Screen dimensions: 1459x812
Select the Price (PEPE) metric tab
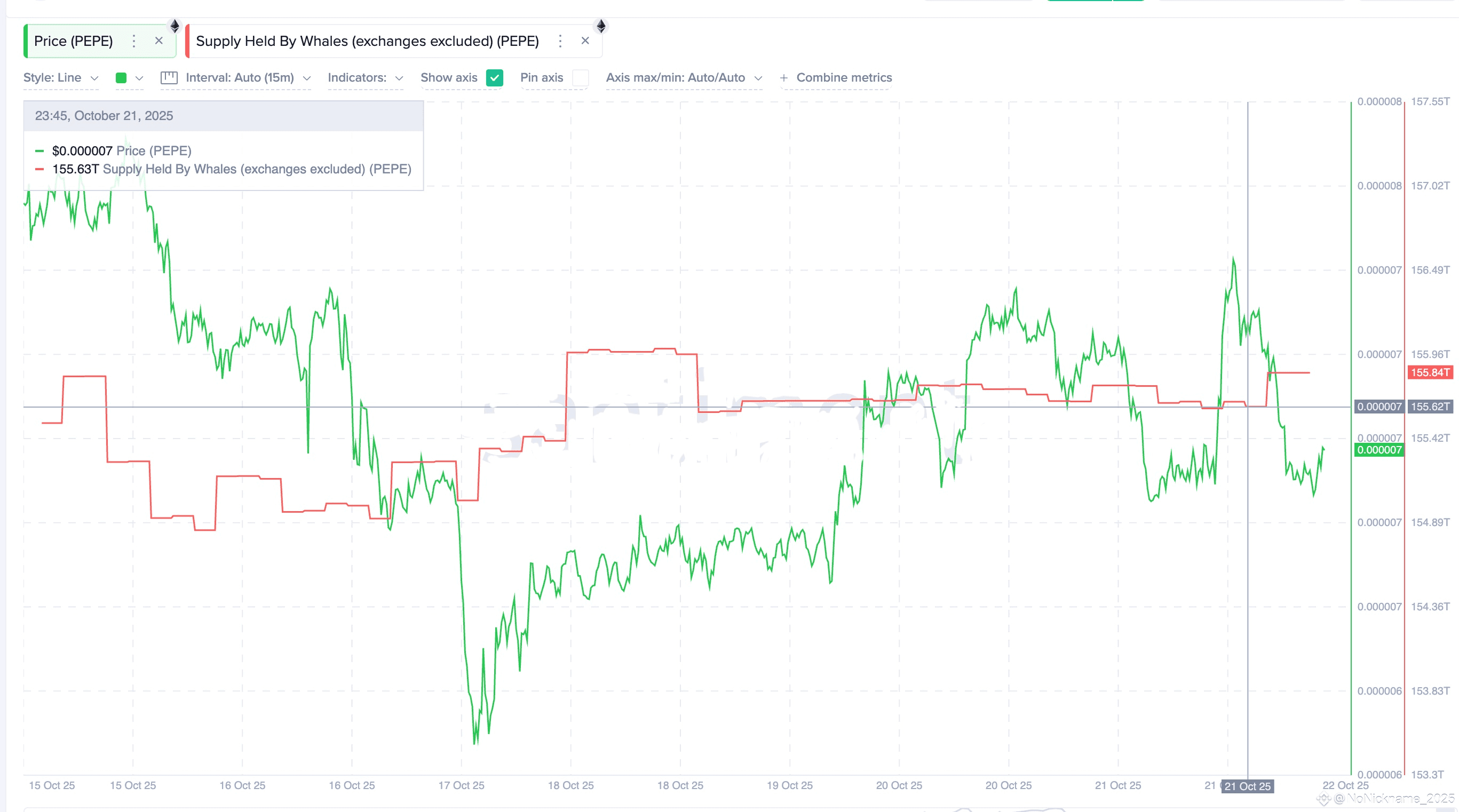(74, 41)
